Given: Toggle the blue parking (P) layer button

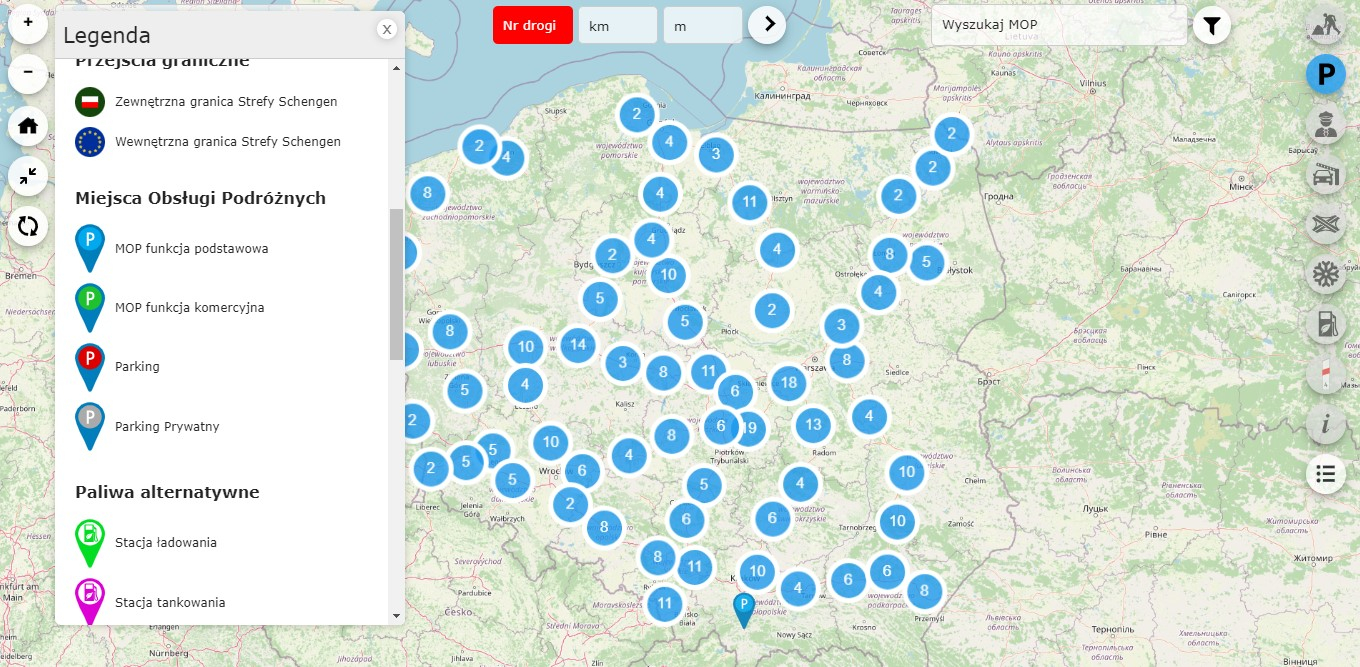Looking at the screenshot, I should coord(1326,74).
